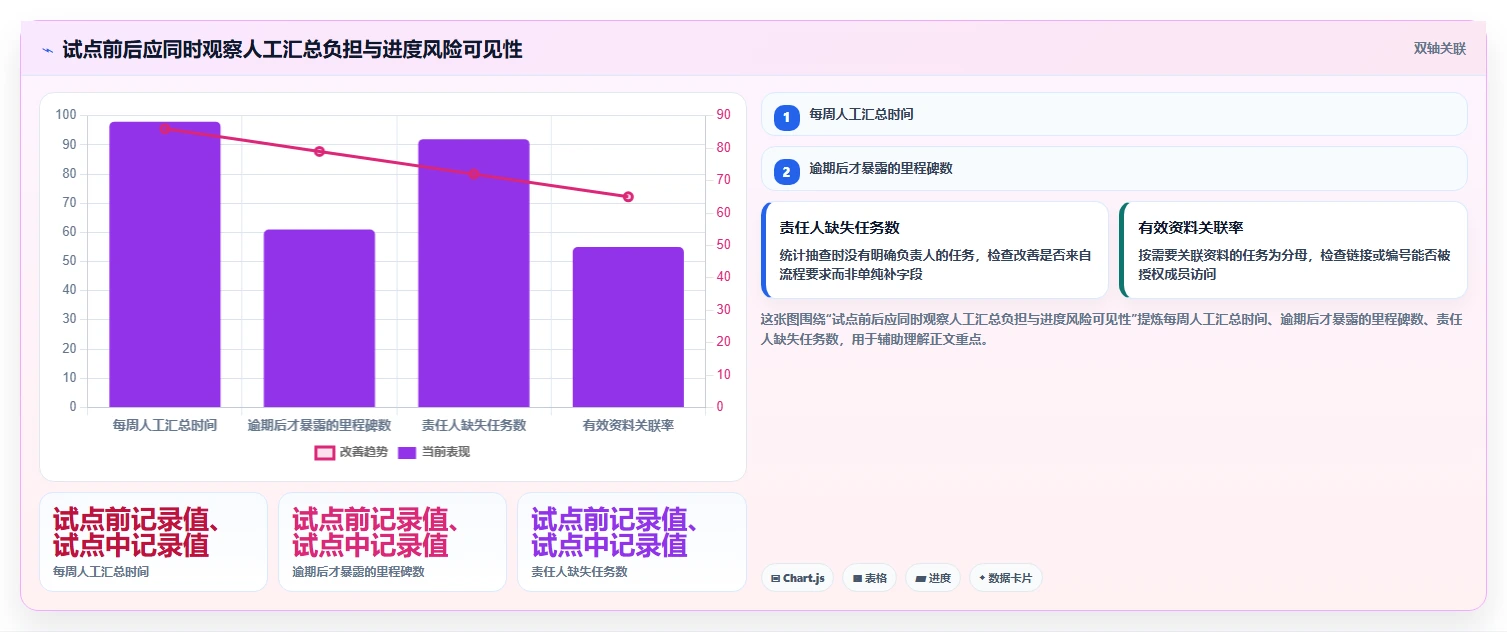The image size is (1507, 632).
Task: Click the left axis value 100
Action: click(x=66, y=115)
